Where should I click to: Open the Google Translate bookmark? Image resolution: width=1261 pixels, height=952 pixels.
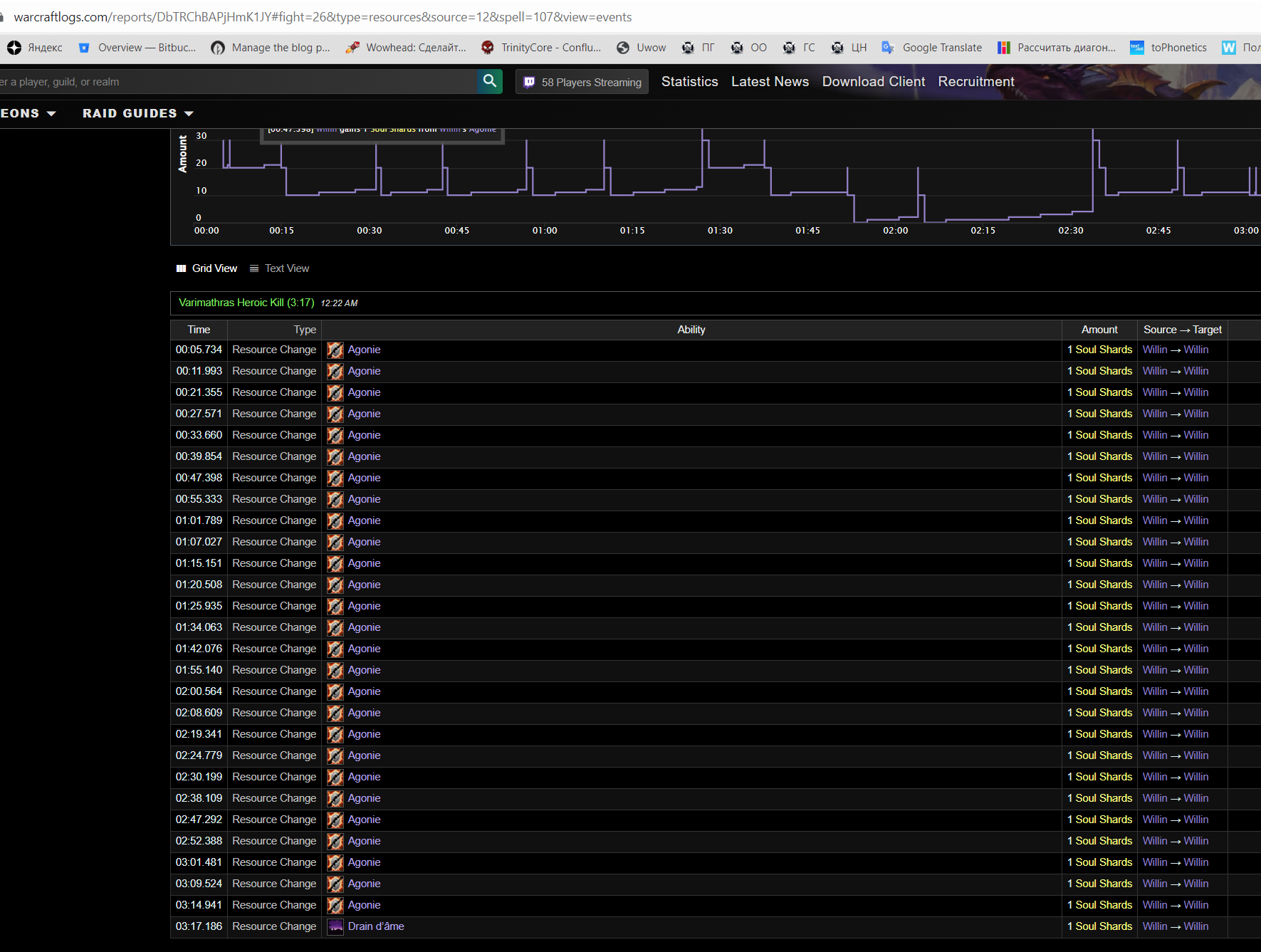pyautogui.click(x=932, y=48)
